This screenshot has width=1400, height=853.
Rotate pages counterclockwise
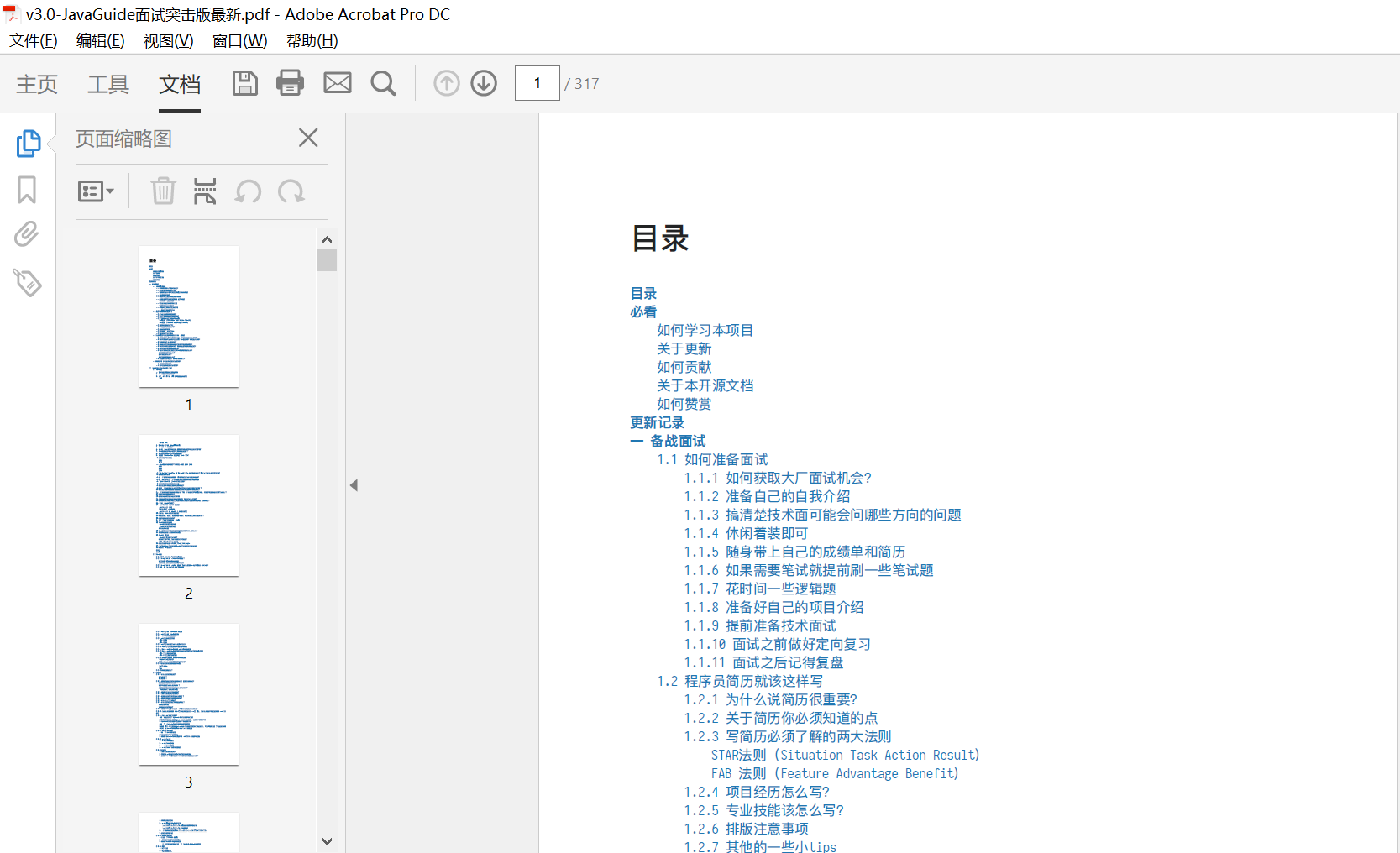[x=248, y=191]
